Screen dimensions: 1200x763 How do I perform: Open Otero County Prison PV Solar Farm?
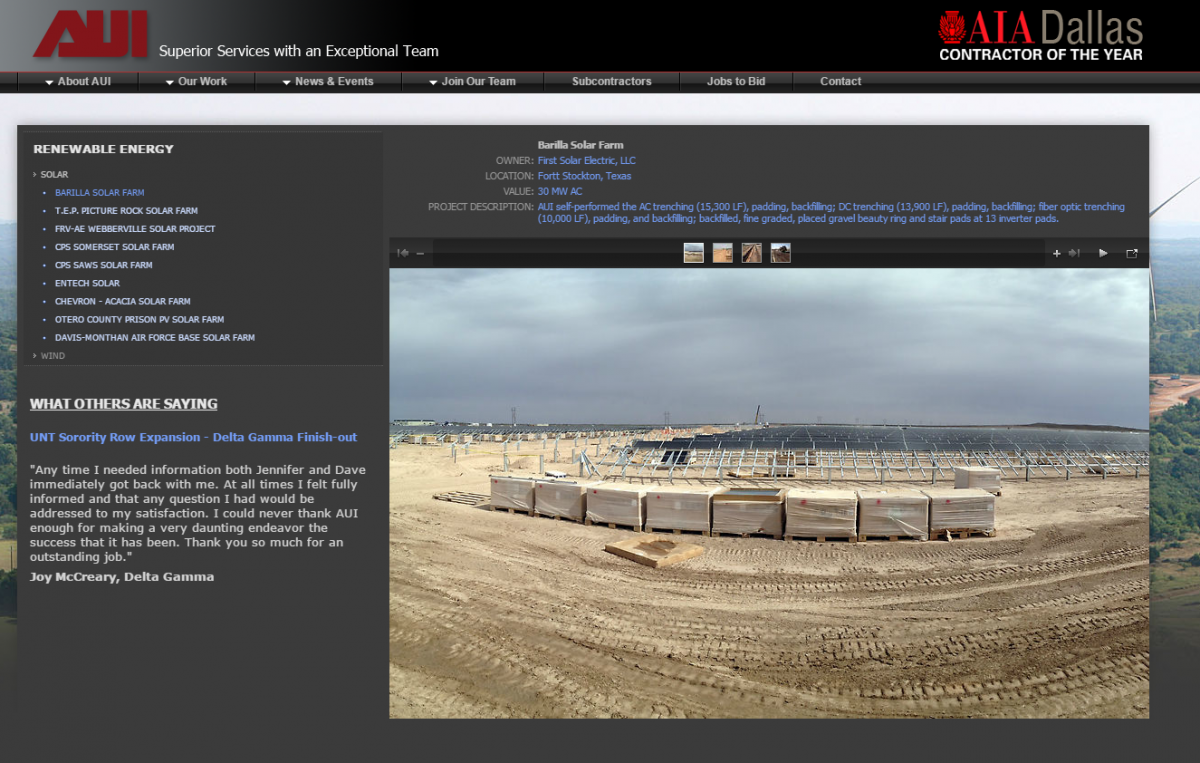point(139,320)
